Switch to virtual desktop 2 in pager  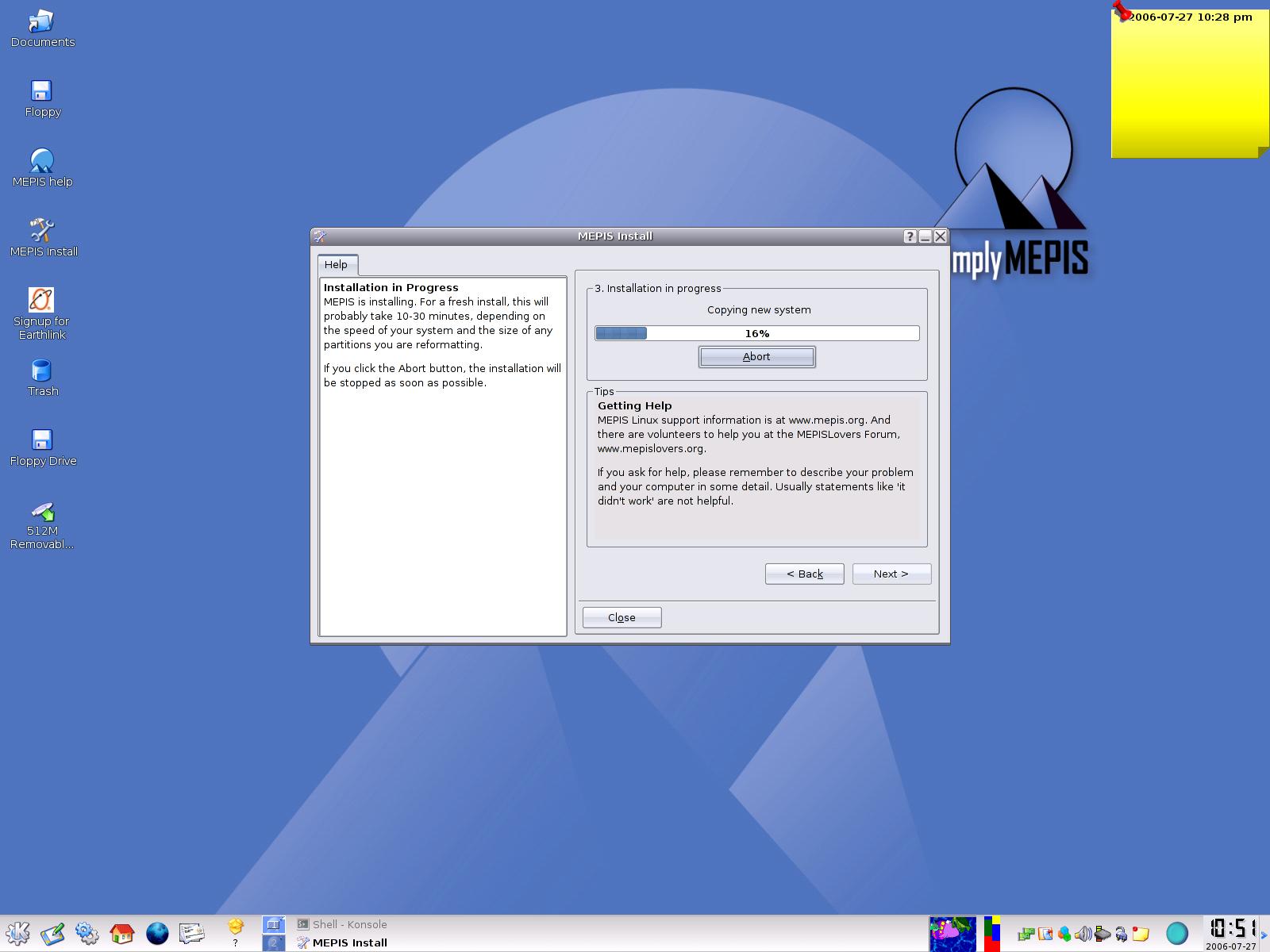point(273,942)
